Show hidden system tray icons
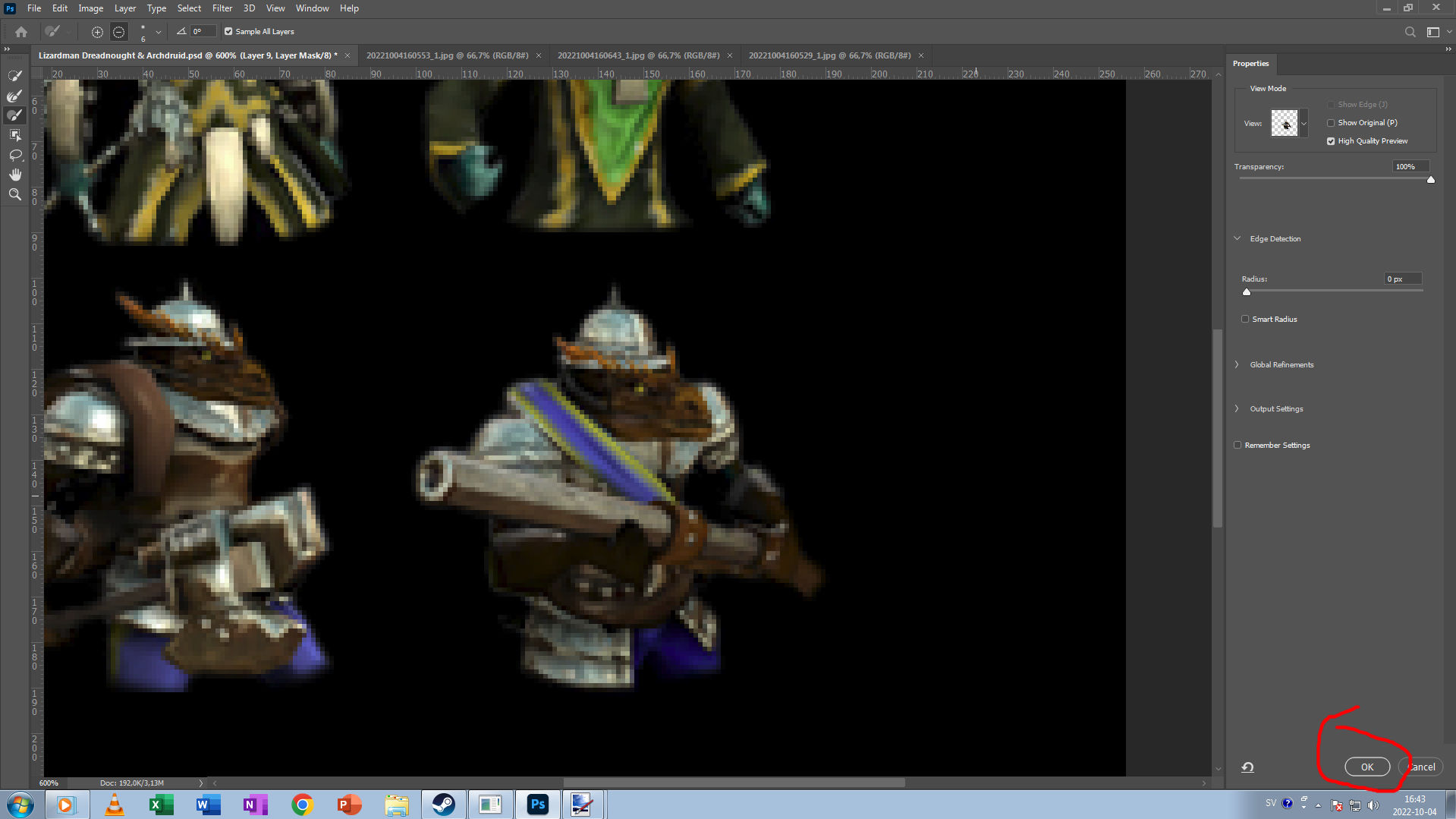 tap(1318, 805)
